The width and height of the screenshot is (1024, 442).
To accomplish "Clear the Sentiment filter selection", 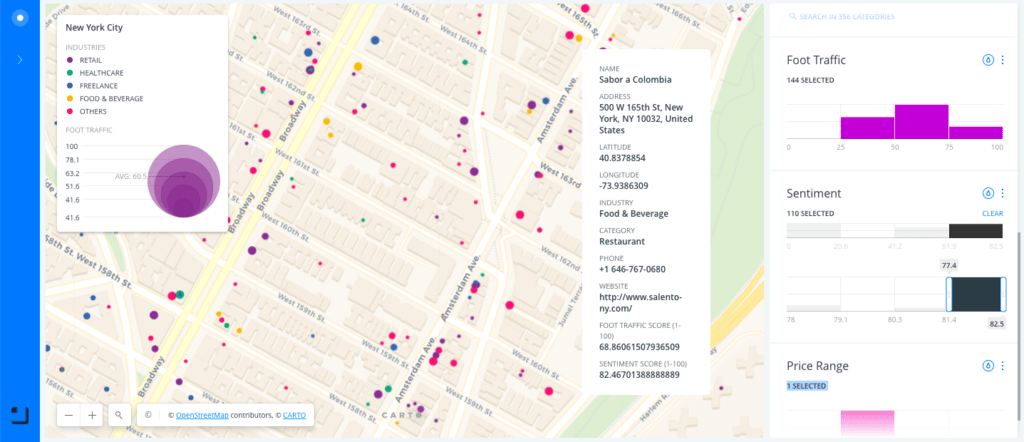I will click(993, 213).
